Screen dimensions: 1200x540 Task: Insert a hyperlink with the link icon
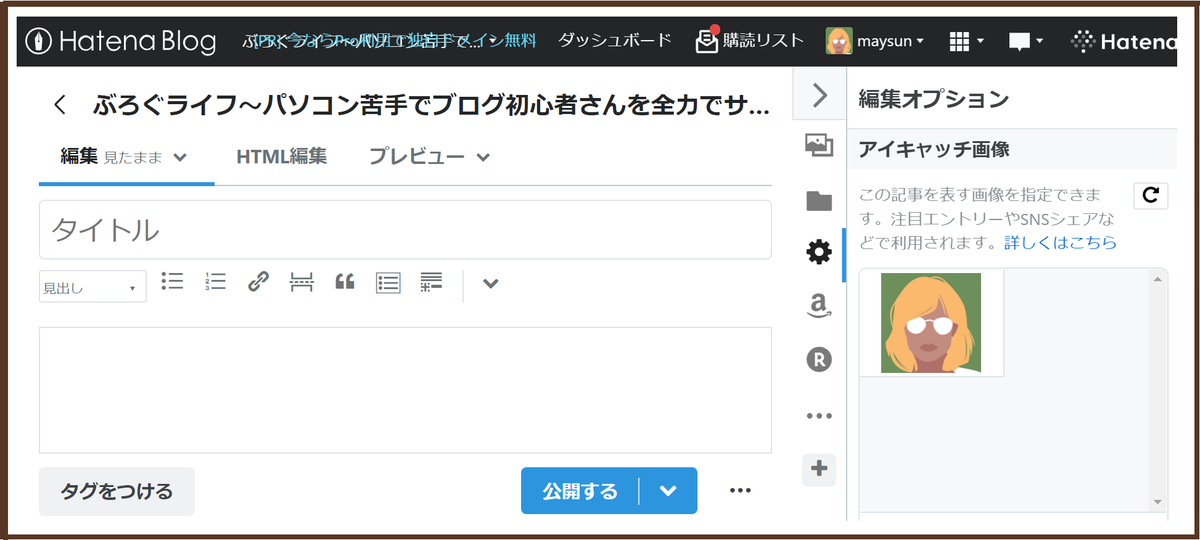tap(258, 282)
